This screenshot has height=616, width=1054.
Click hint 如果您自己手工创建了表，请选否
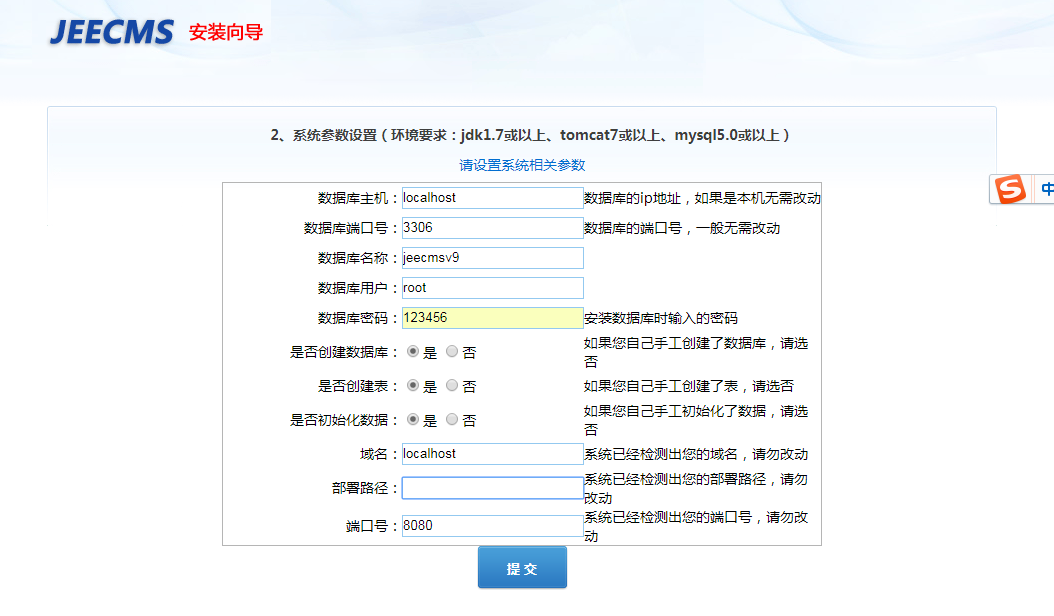tap(689, 386)
